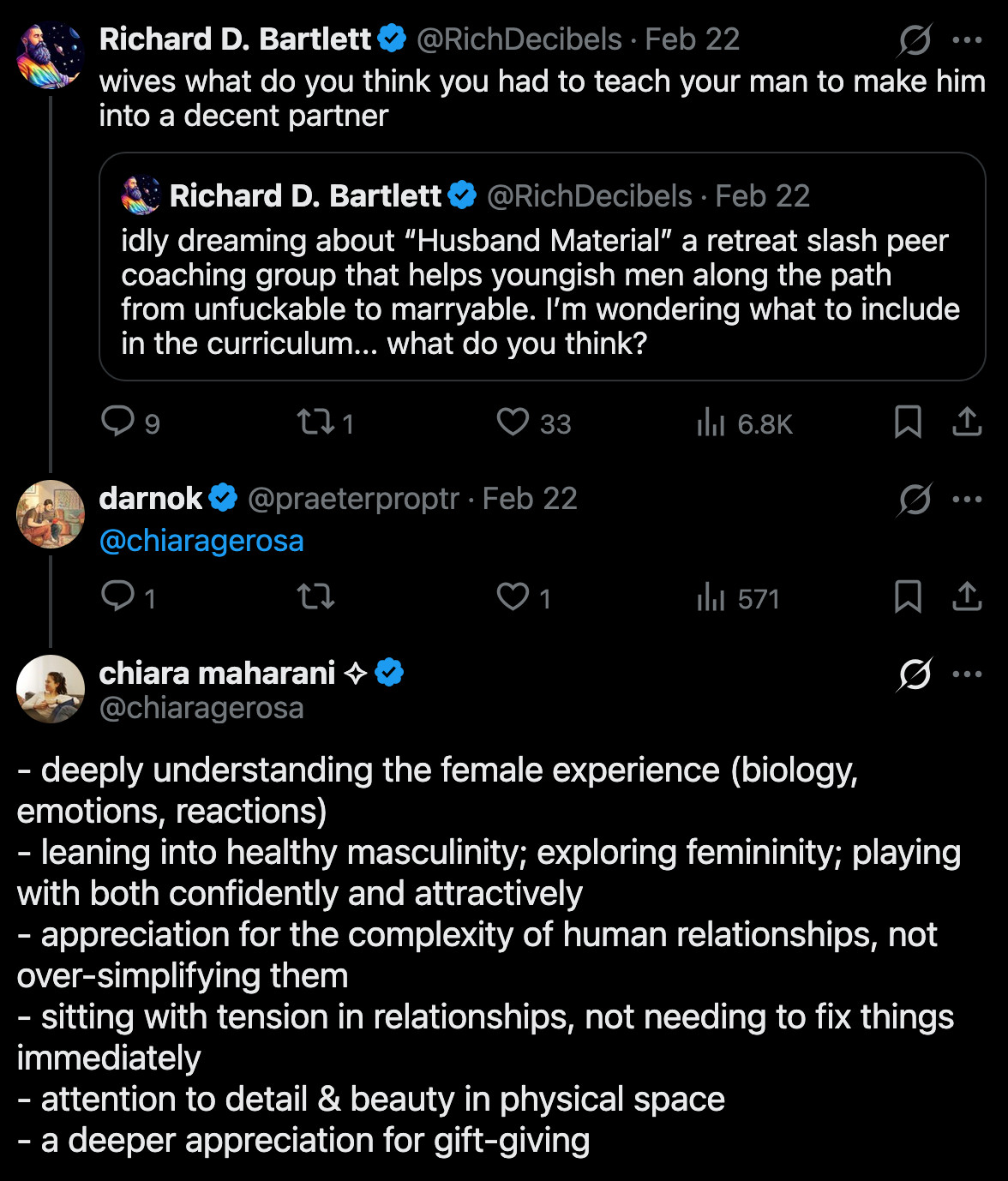Click @praeterproptr handle link
This screenshot has width=1008, height=1181.
tap(353, 499)
